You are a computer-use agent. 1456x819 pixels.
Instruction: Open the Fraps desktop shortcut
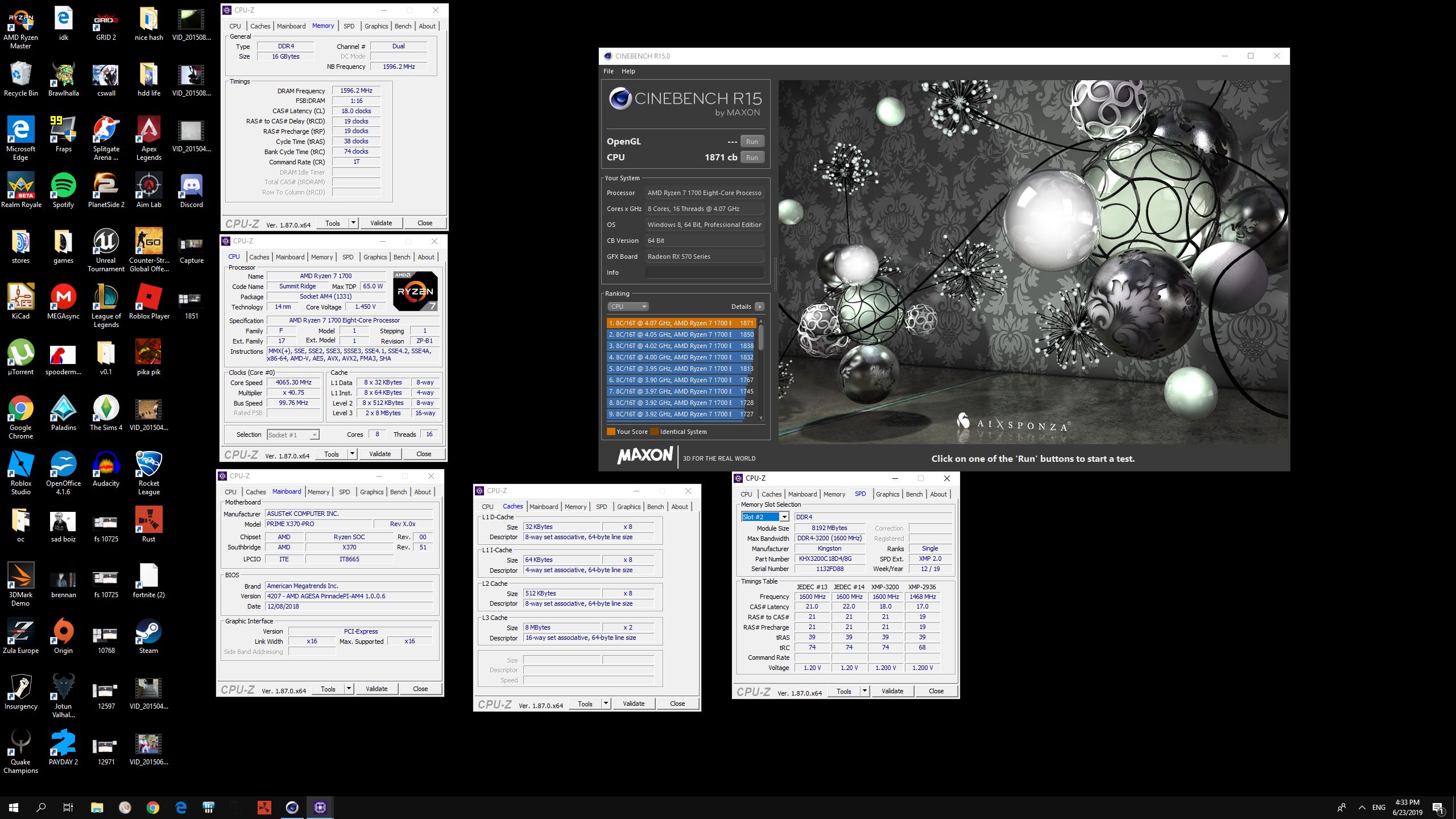point(63,135)
